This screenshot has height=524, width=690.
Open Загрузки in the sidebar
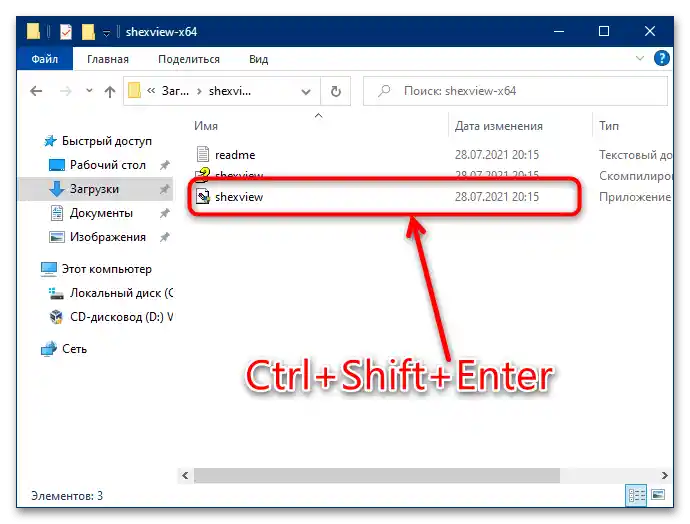pos(94,189)
